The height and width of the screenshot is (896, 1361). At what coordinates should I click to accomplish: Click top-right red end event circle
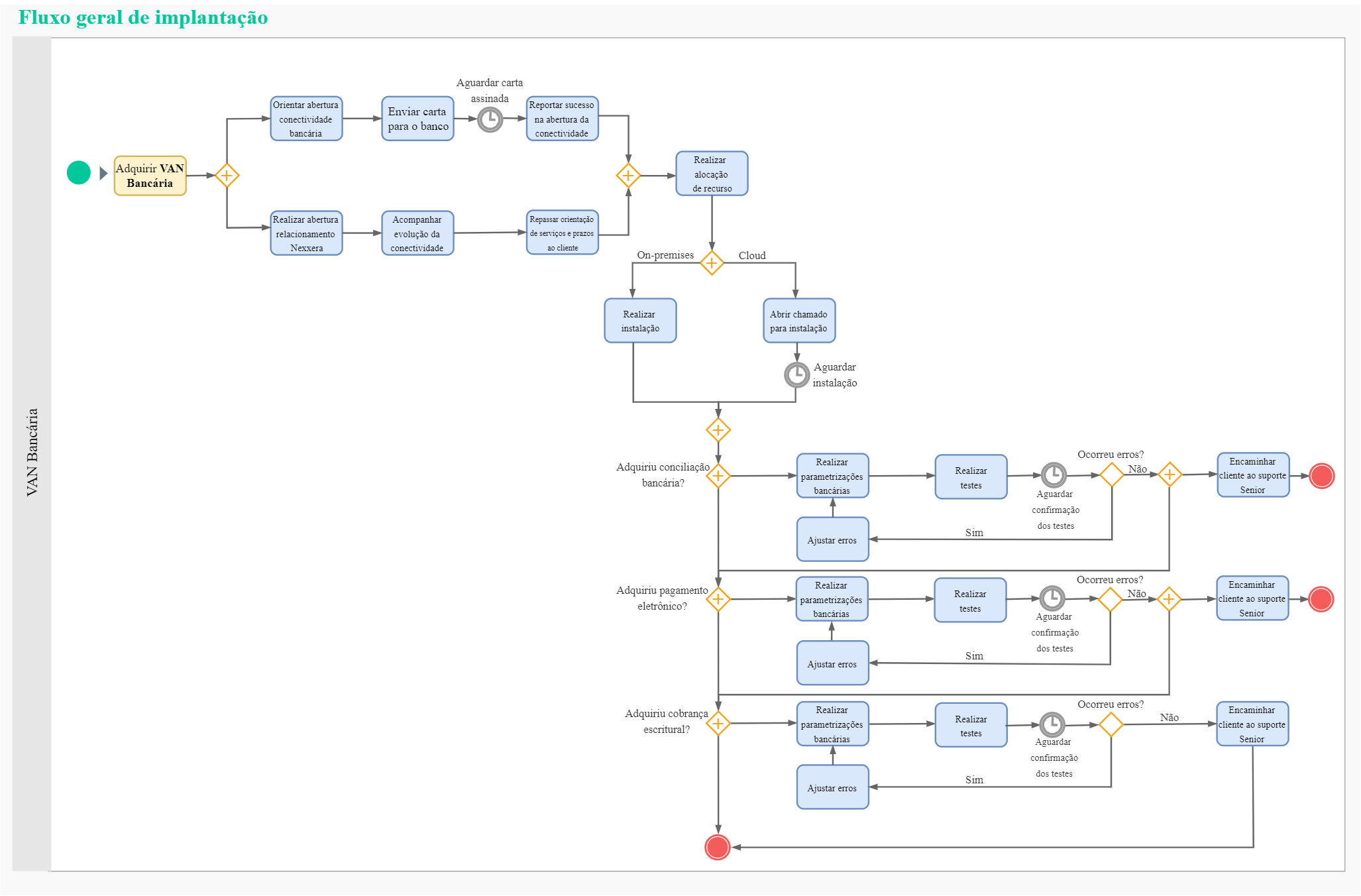[1321, 476]
